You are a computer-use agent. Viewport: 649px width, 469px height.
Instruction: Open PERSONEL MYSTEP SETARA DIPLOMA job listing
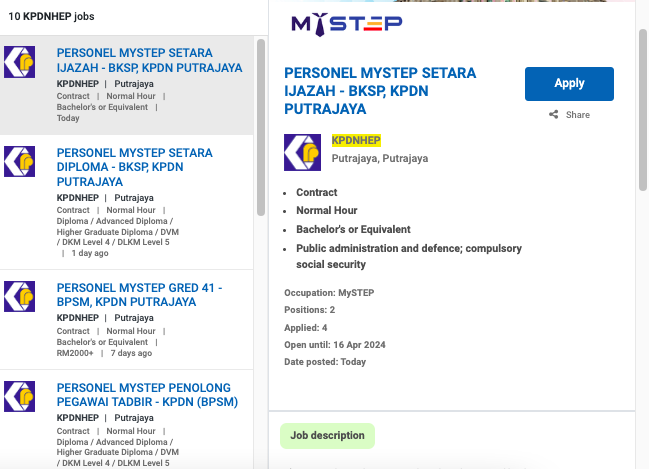(134, 167)
